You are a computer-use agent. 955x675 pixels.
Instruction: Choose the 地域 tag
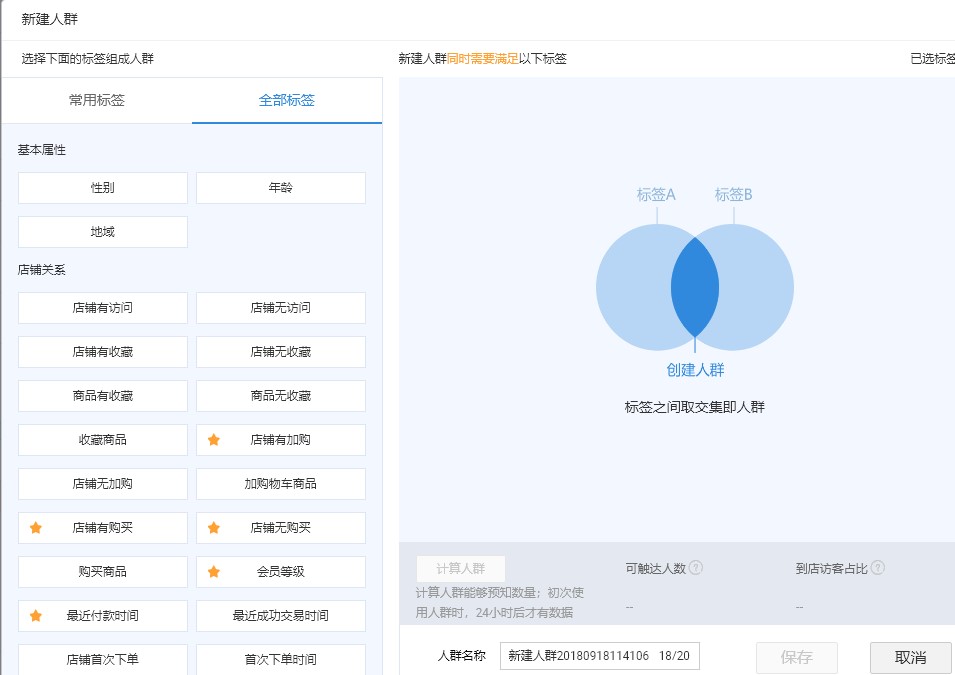pos(103,232)
